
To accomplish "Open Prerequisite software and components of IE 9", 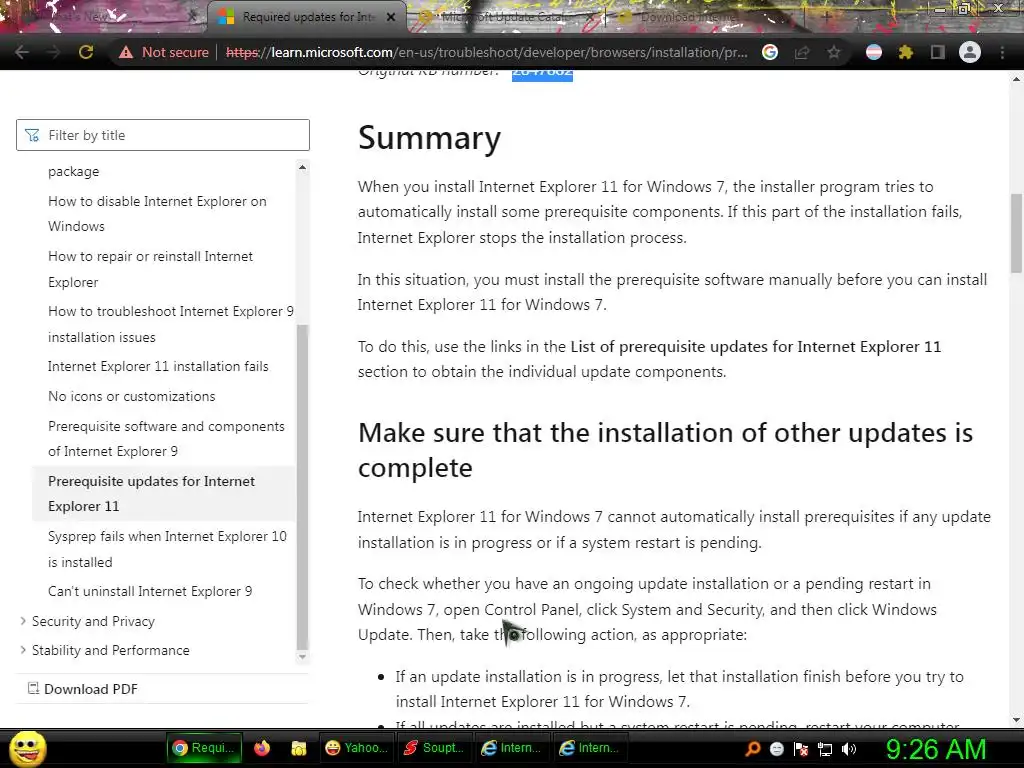I will [166, 439].
